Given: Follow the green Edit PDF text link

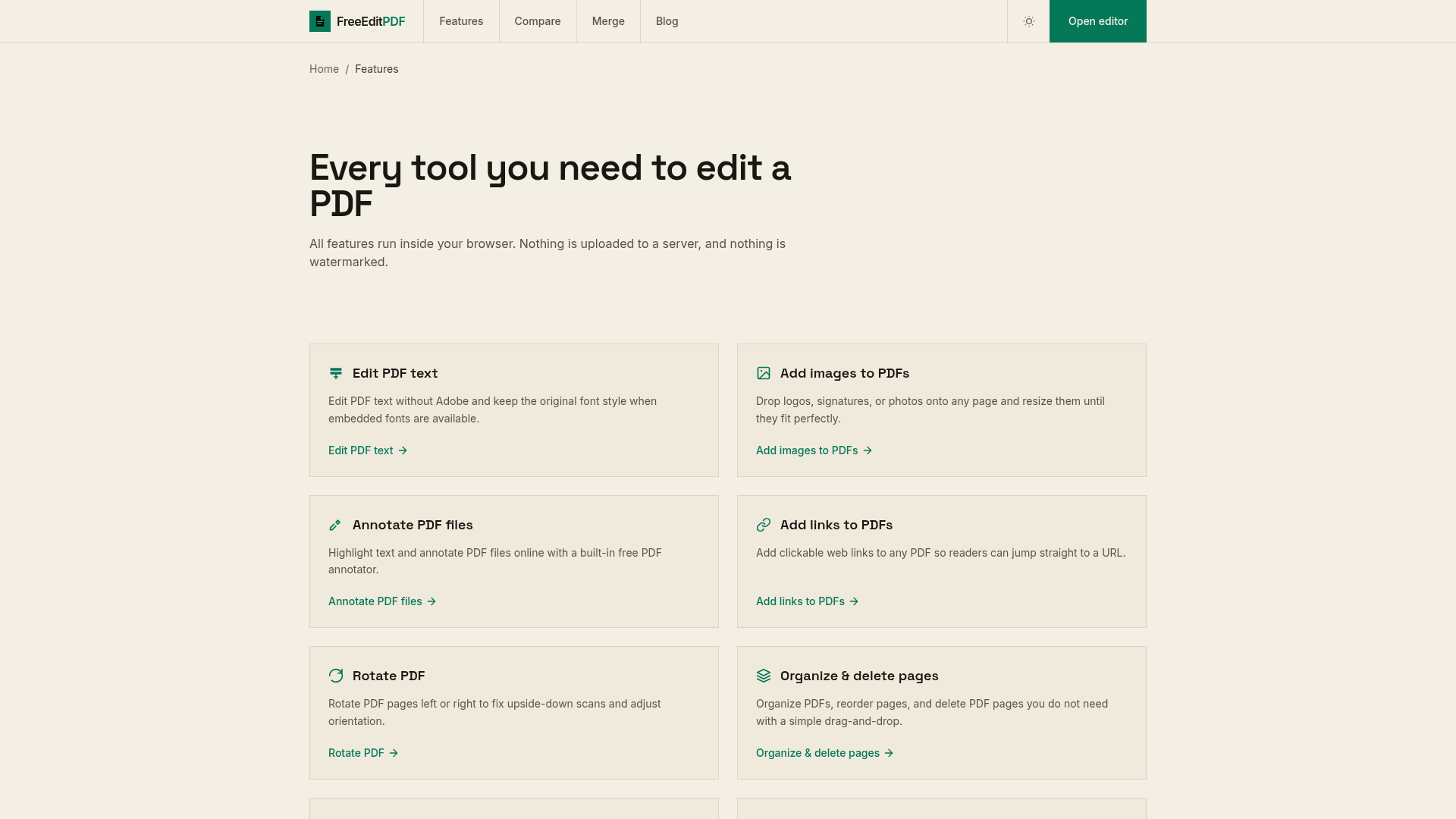Looking at the screenshot, I should tap(368, 450).
